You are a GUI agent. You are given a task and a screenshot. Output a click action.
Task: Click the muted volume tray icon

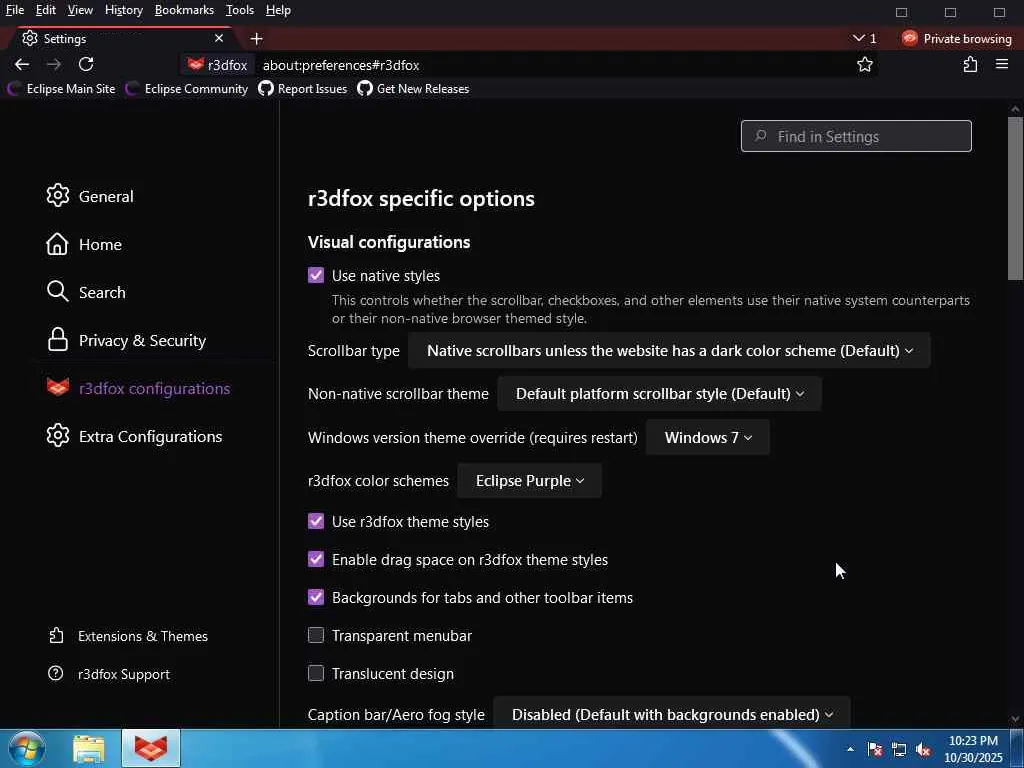[923, 749]
